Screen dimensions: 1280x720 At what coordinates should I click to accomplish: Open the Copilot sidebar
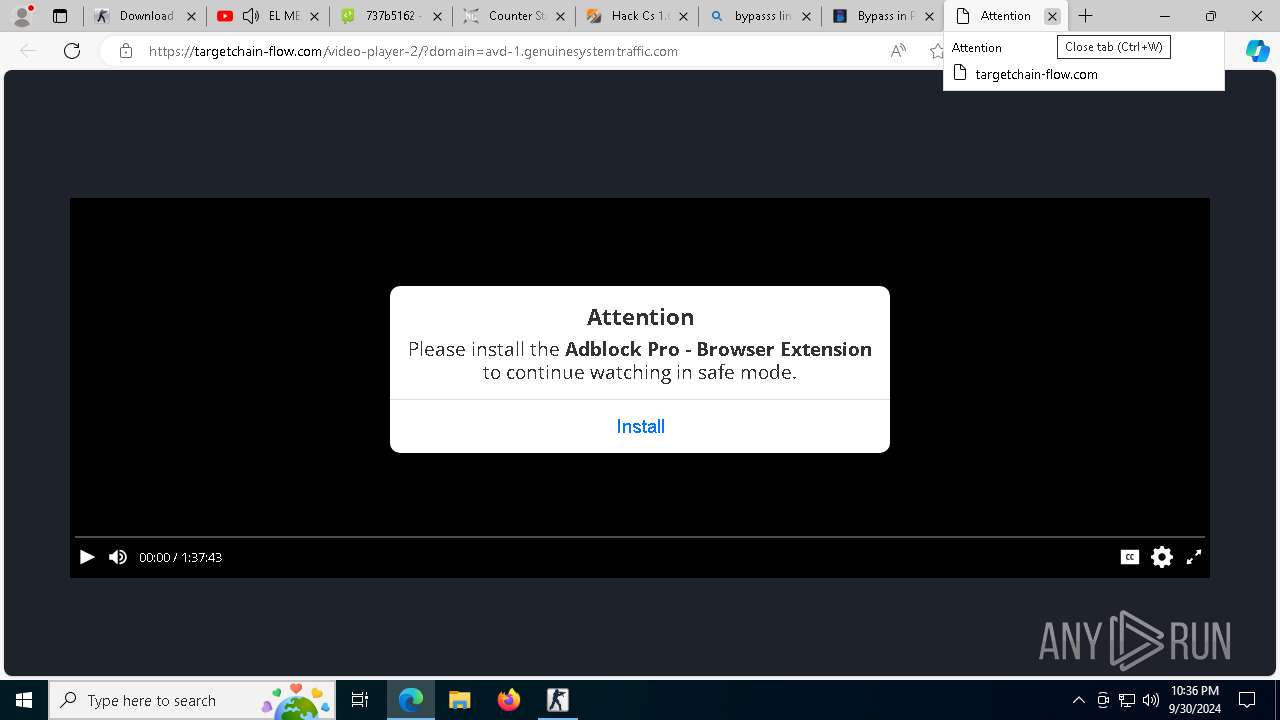[1257, 51]
